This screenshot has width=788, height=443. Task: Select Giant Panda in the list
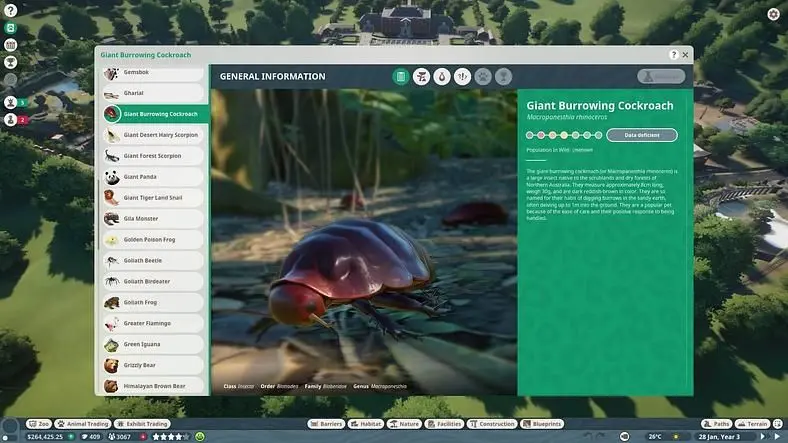[x=154, y=177]
